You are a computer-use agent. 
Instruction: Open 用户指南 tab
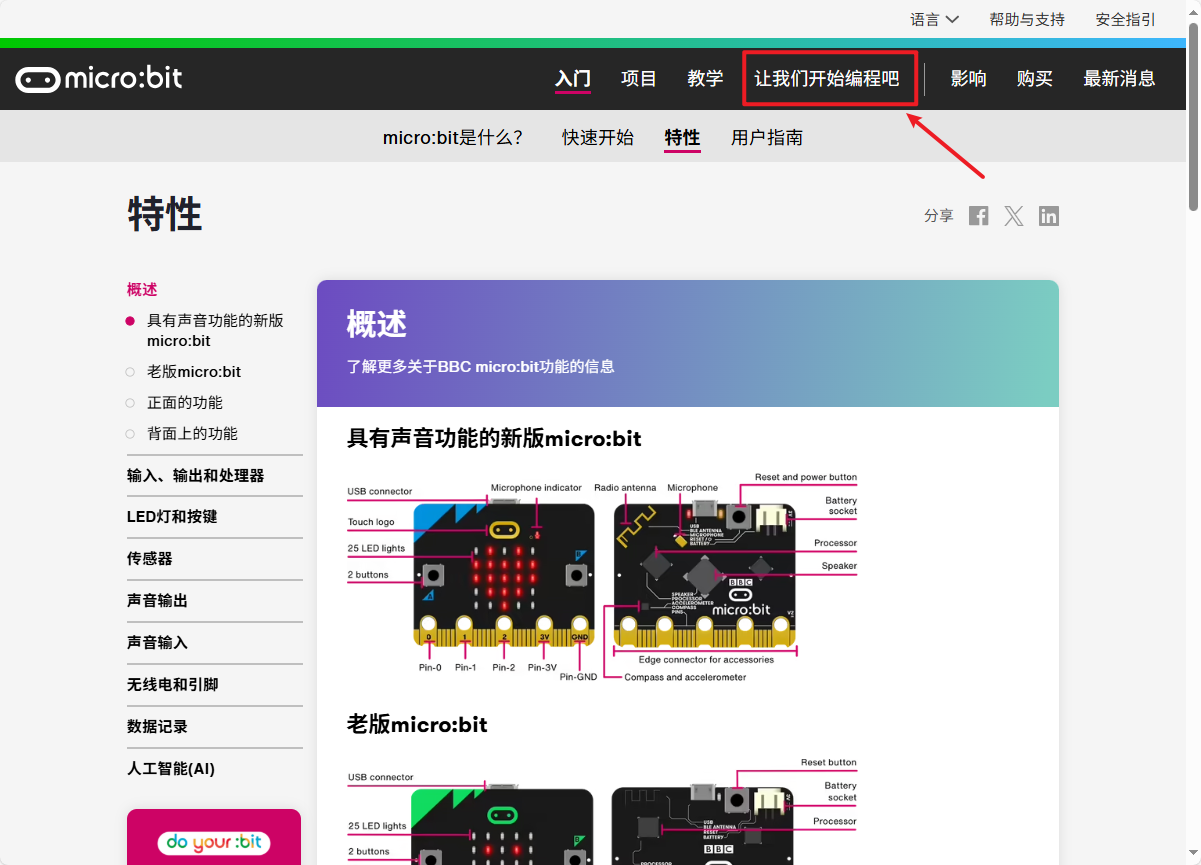tap(767, 138)
